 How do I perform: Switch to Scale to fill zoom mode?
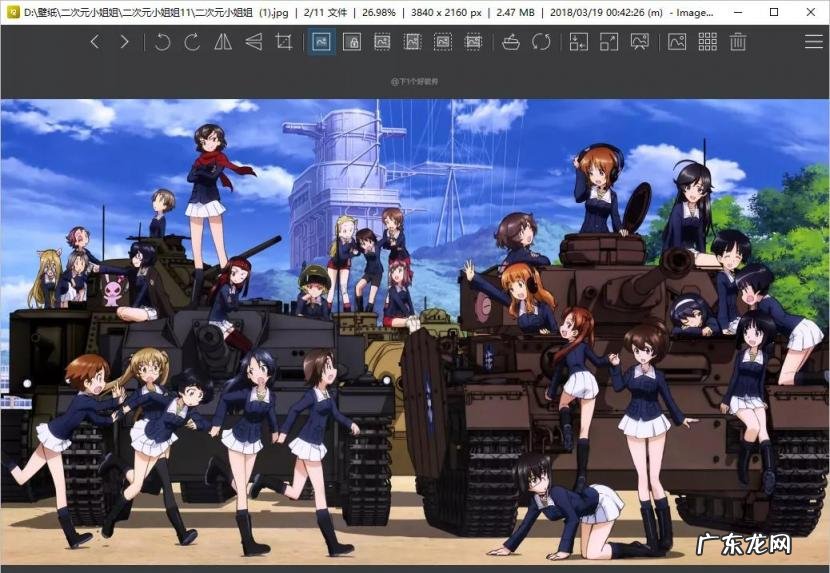[474, 42]
